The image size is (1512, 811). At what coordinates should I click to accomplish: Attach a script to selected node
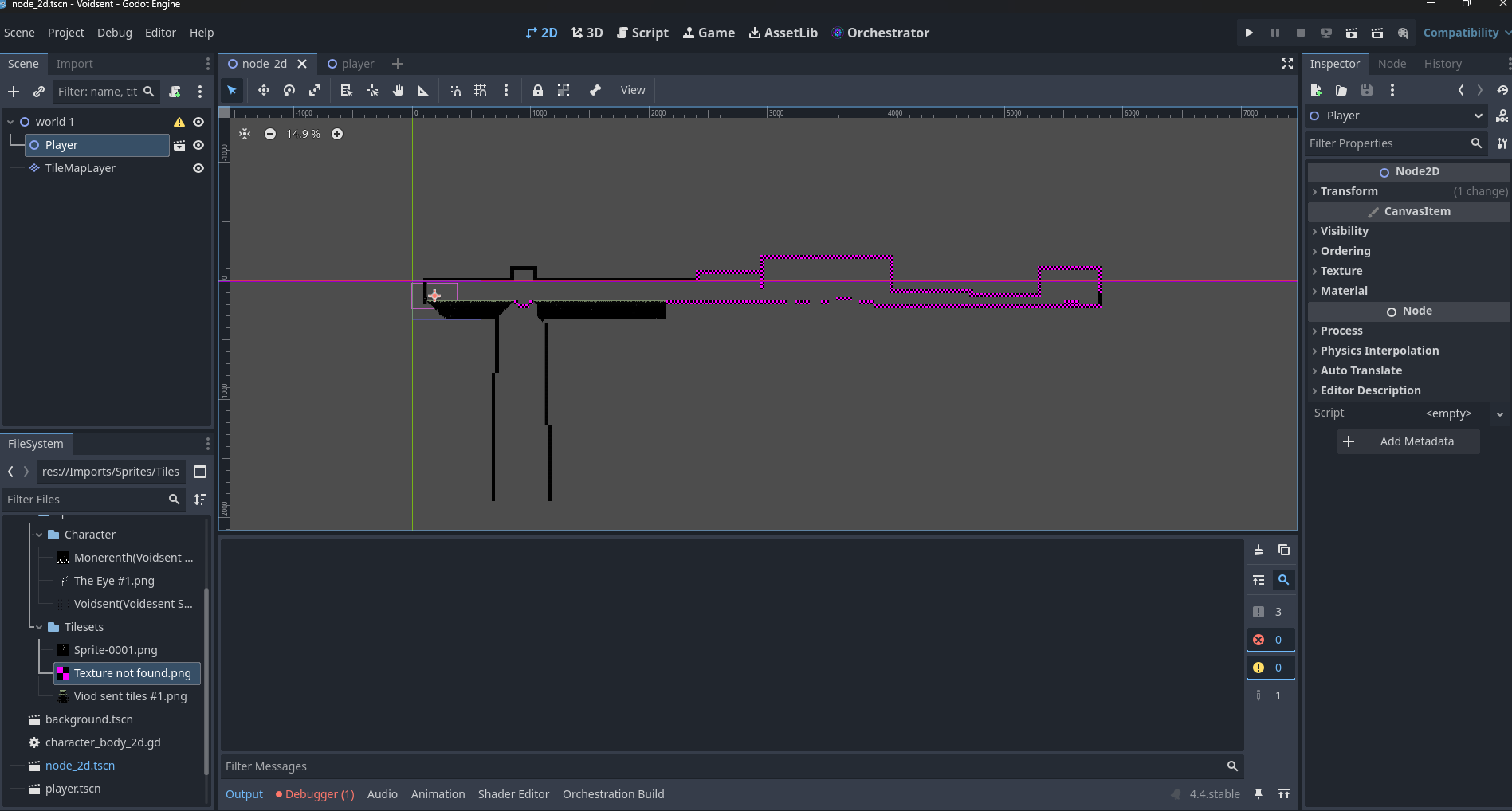(175, 92)
